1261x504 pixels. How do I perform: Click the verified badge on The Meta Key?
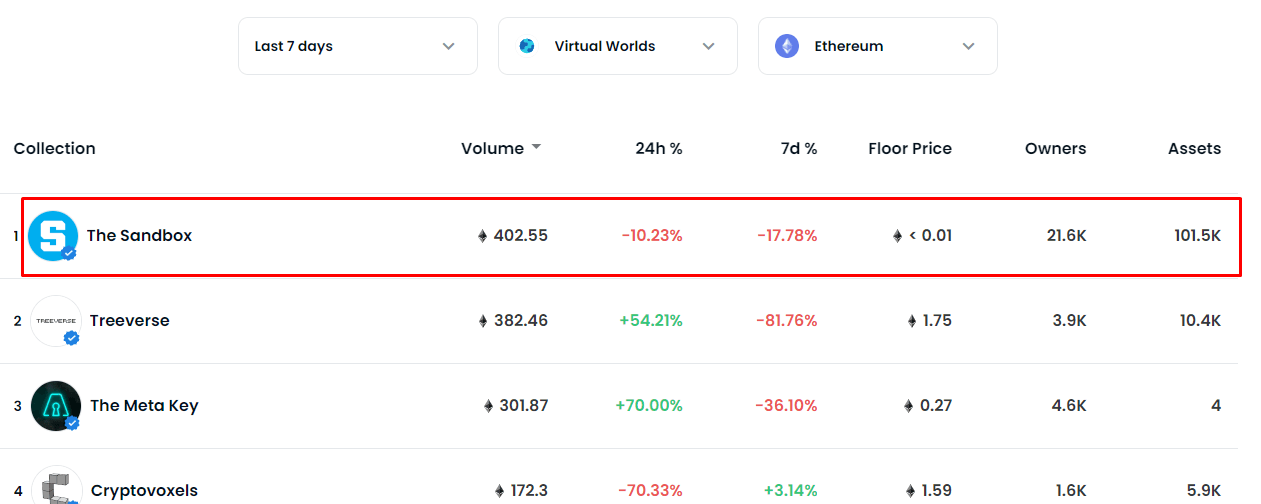click(72, 424)
